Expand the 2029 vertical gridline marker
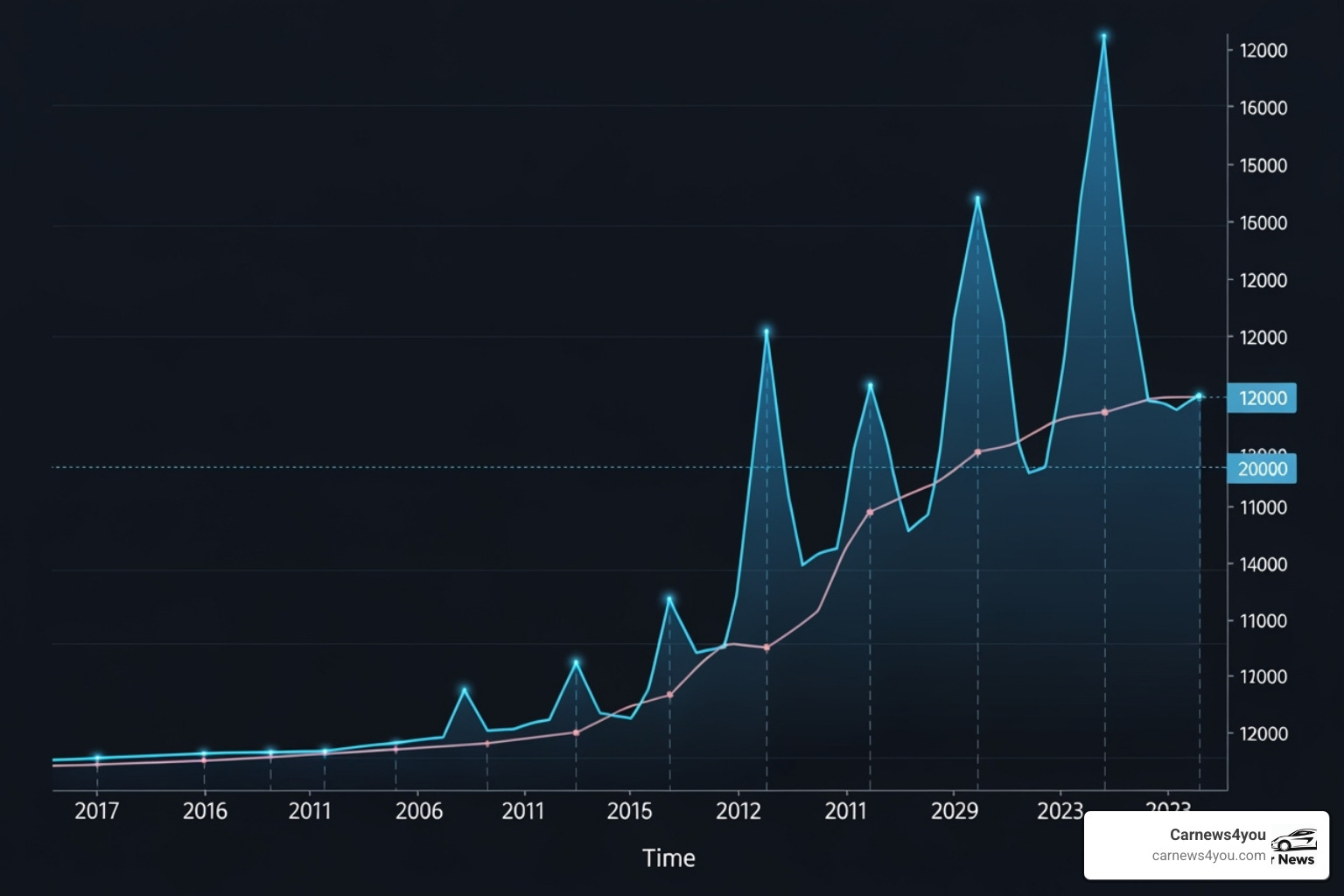1344x896 pixels. 976,612
